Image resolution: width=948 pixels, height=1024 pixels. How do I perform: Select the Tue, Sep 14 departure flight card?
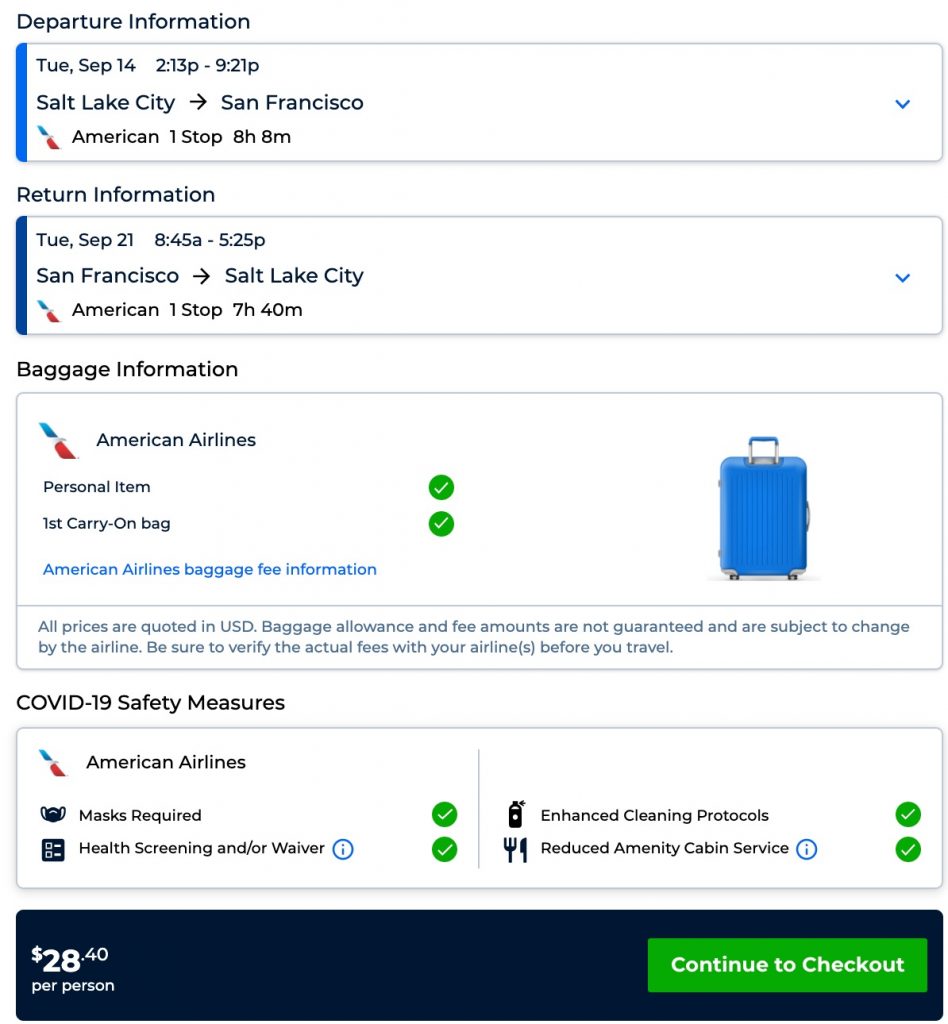pyautogui.click(x=450, y=102)
